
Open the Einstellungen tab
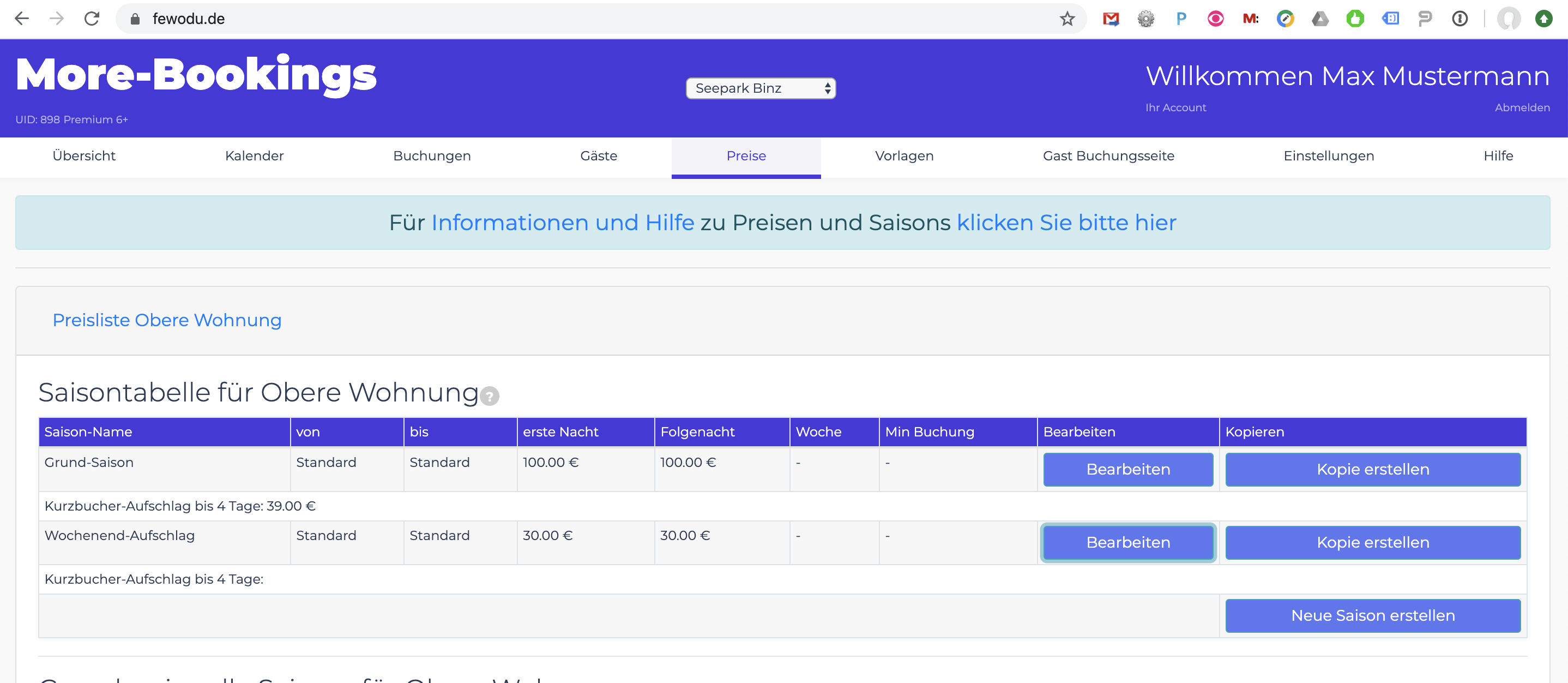1329,156
